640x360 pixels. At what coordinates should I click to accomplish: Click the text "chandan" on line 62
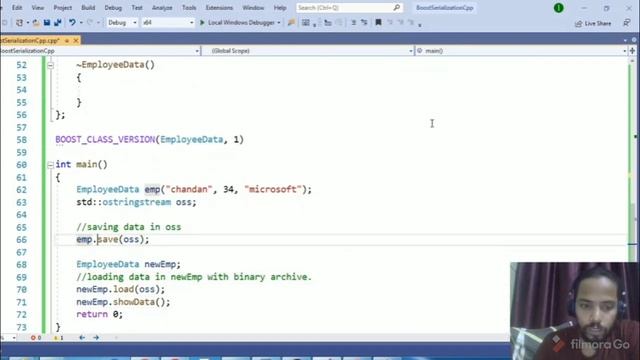click(189, 189)
